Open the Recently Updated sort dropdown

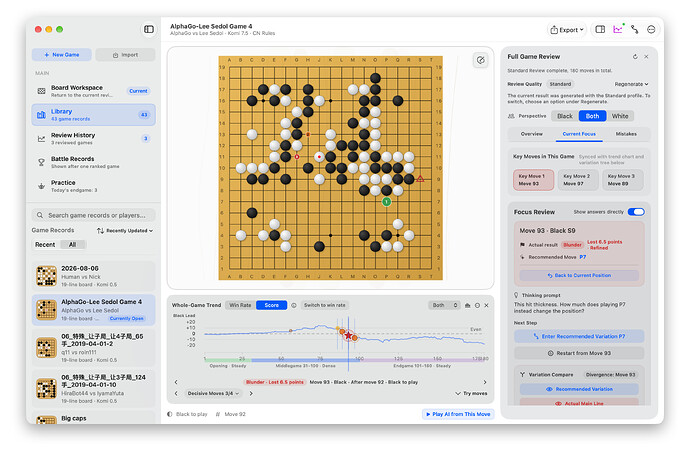point(125,231)
